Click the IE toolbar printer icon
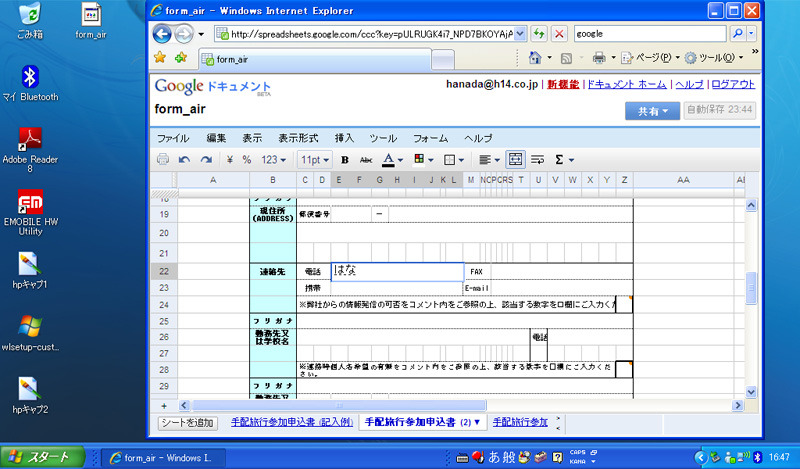 pyautogui.click(x=599, y=58)
